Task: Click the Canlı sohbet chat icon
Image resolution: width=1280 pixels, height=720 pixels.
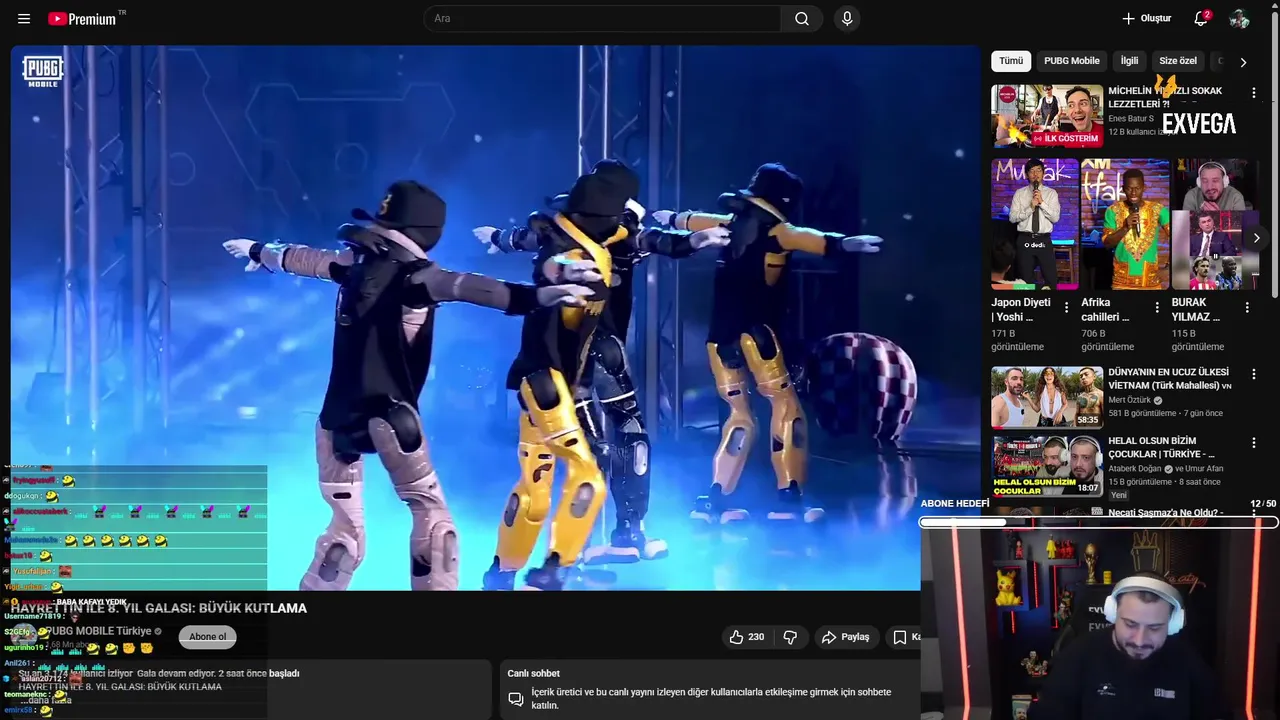Action: click(x=516, y=699)
